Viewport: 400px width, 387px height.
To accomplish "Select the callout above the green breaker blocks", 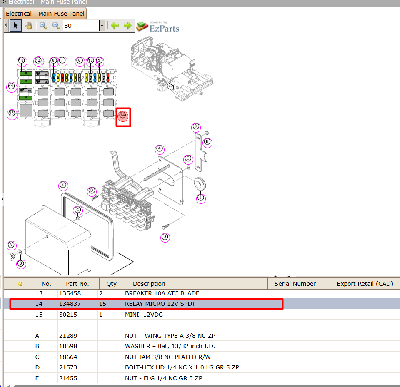I will tap(22, 61).
